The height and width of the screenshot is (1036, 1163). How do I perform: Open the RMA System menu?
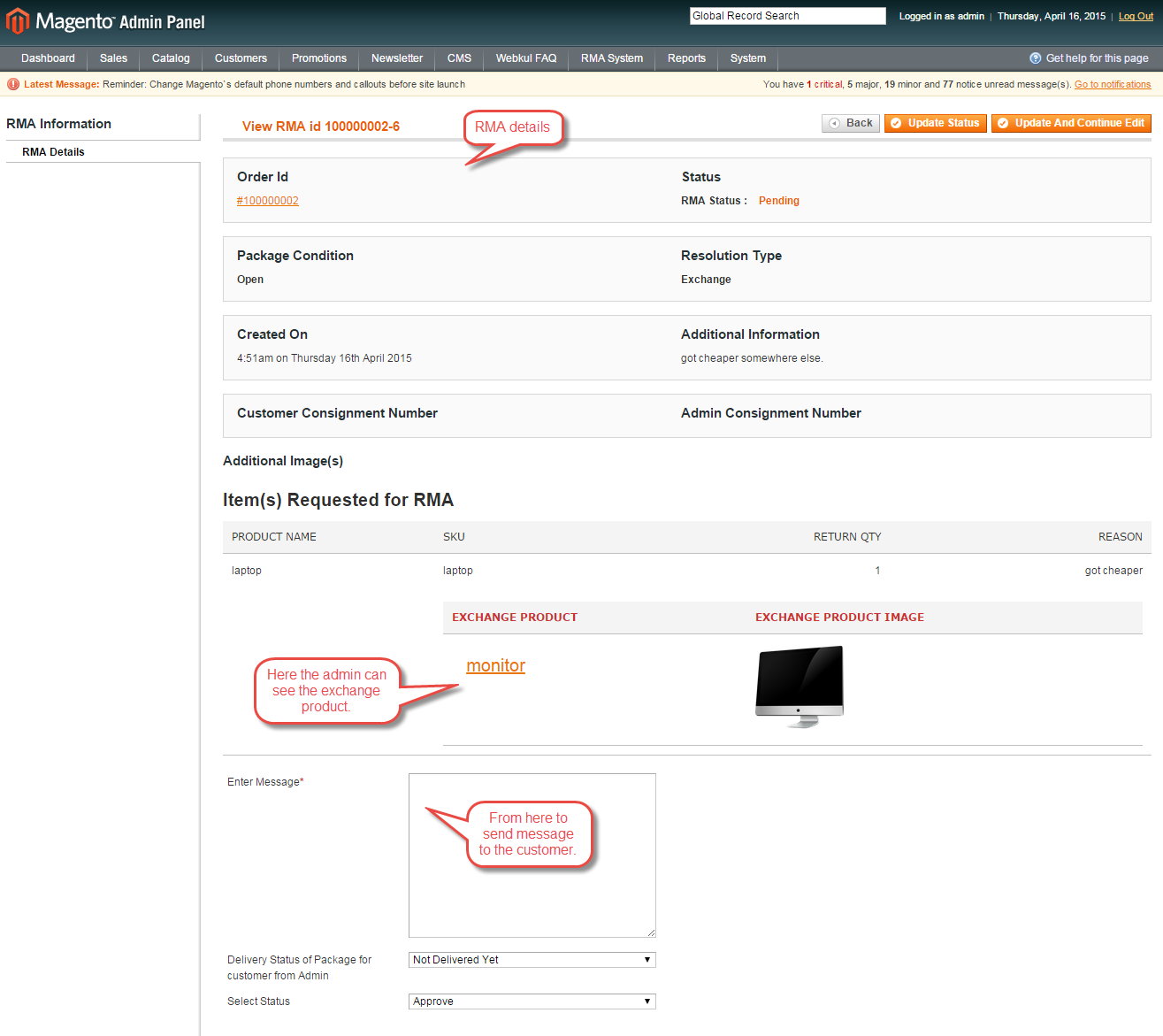point(611,58)
